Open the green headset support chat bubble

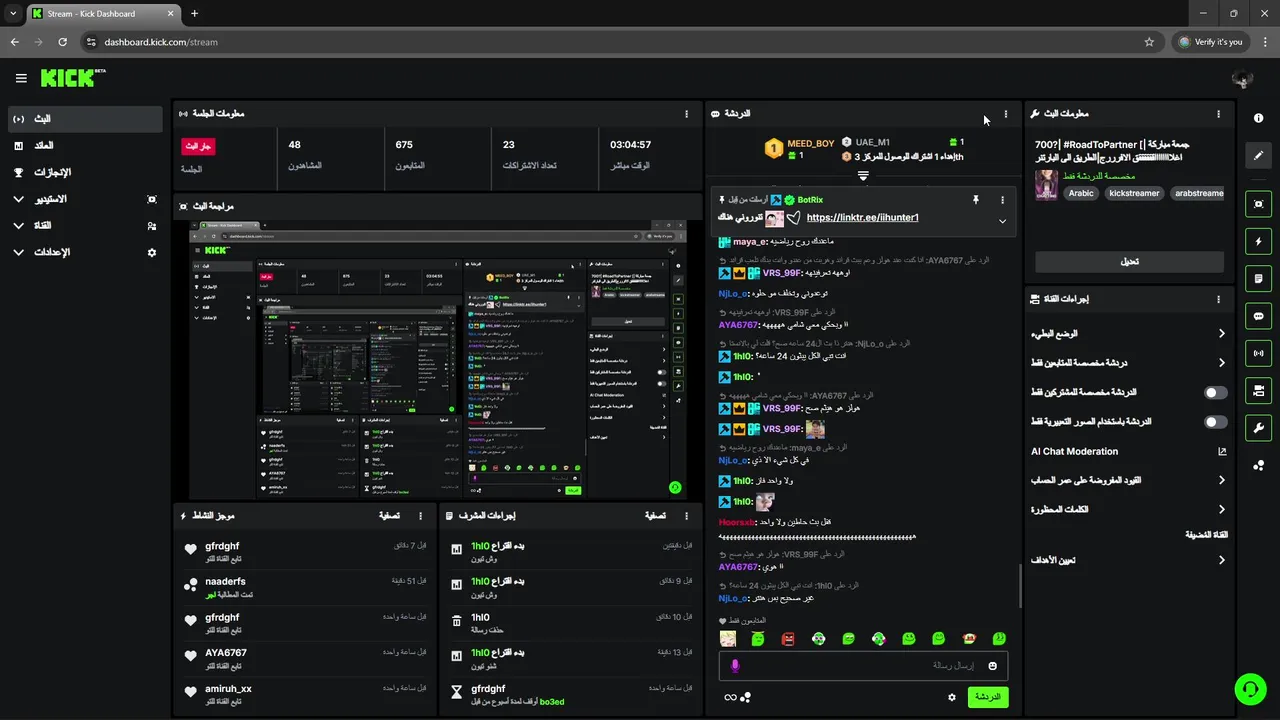(x=1250, y=689)
